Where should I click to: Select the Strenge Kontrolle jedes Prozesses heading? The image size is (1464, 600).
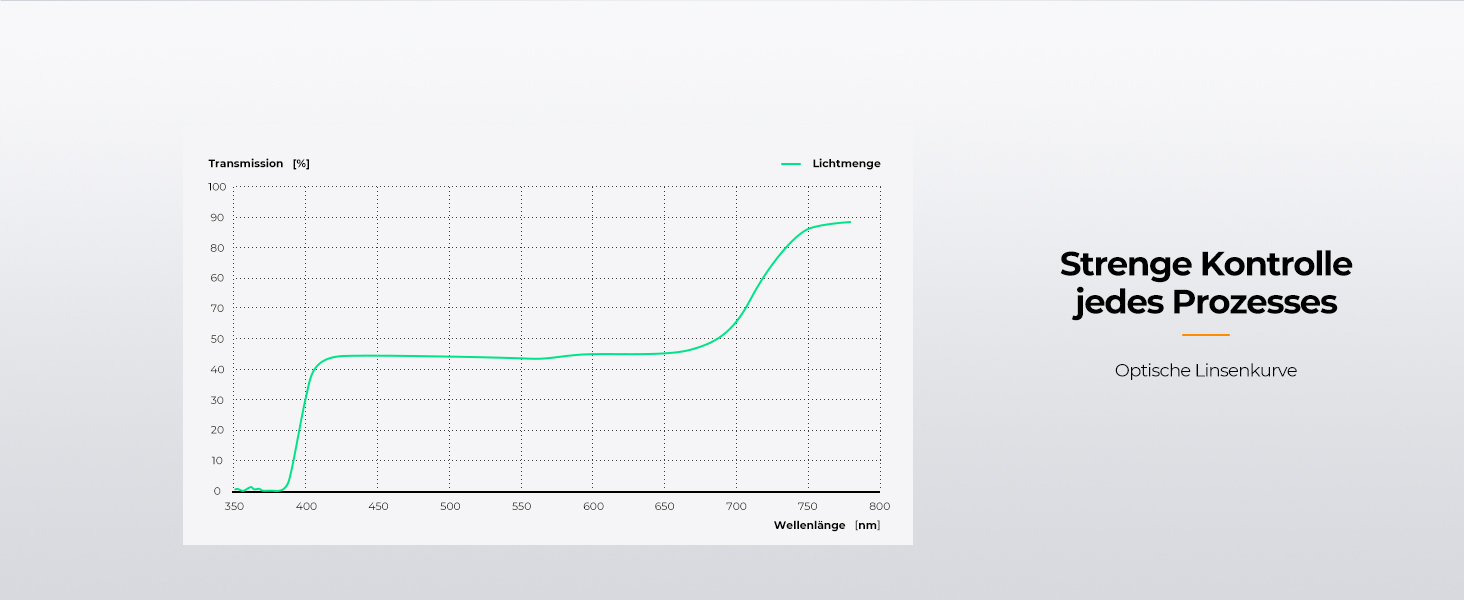1205,282
